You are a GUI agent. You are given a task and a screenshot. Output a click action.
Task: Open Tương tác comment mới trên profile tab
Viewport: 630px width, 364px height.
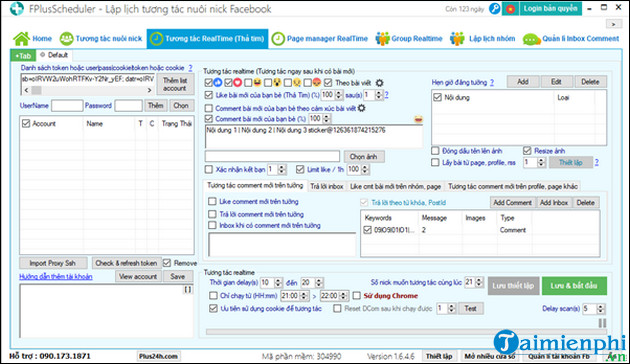click(513, 186)
